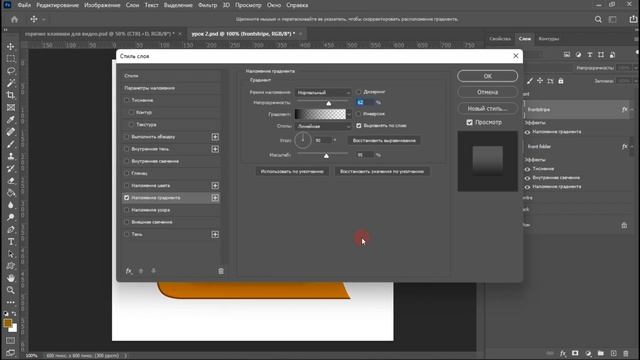Click the Отмена button
This screenshot has height=360, width=640.
[487, 92]
